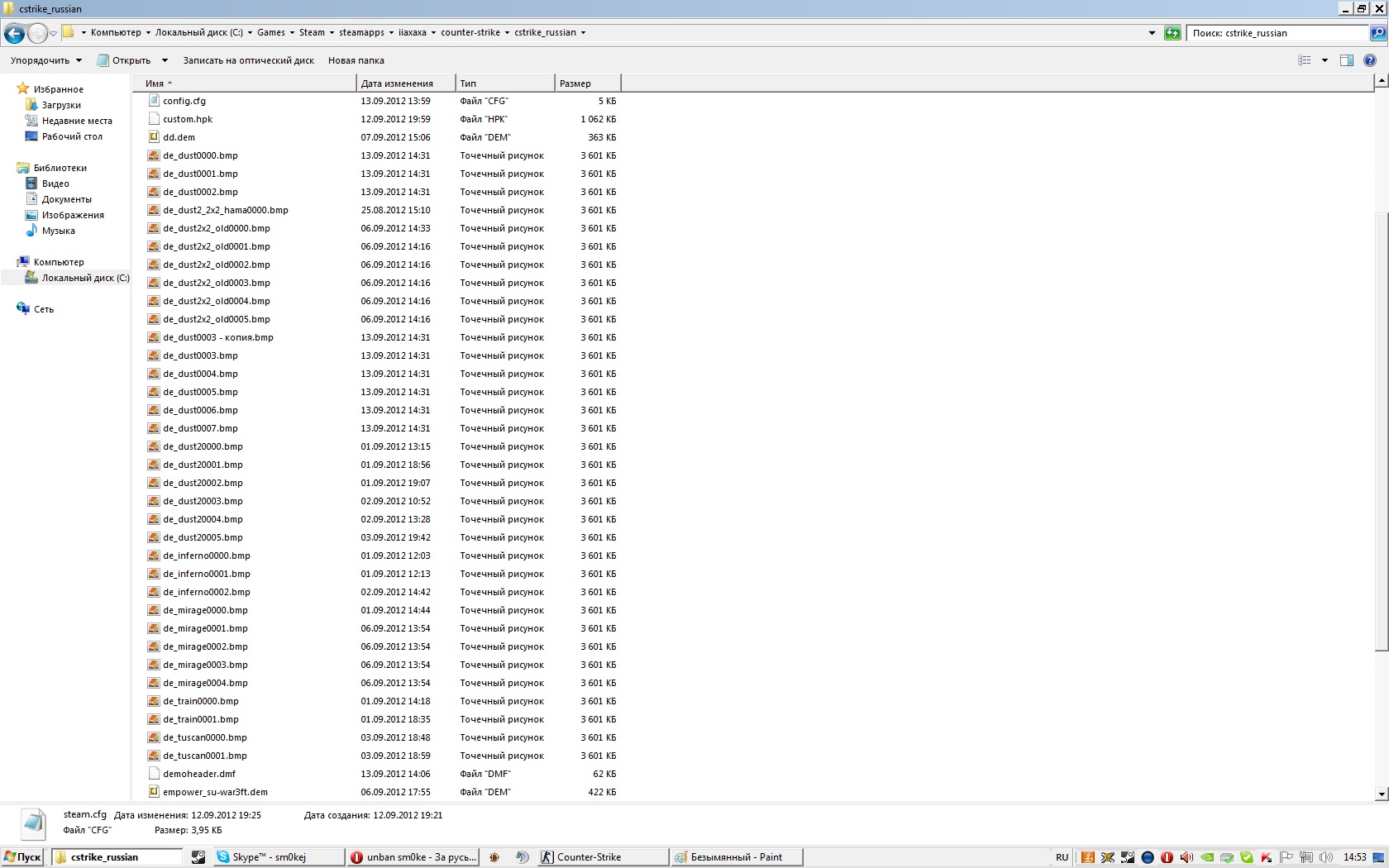This screenshot has width=1389, height=868.
Task: Open view options dropdown arrow
Action: tap(1325, 60)
